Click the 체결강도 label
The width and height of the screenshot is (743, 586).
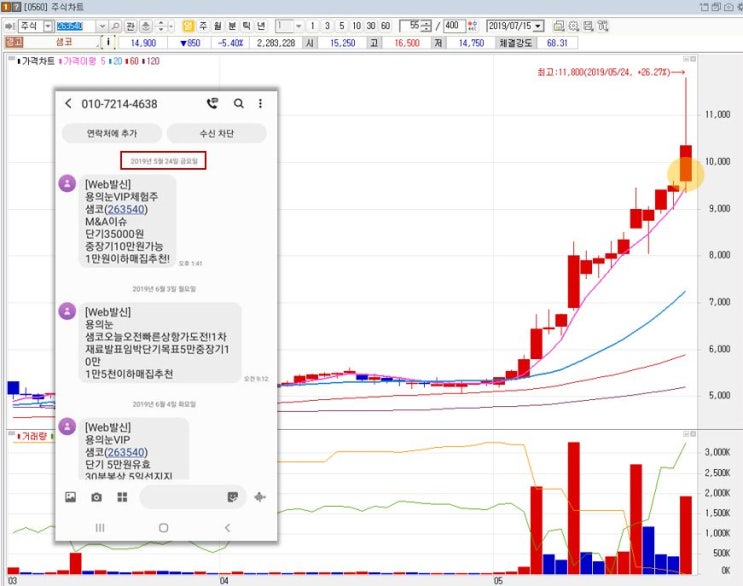click(x=516, y=43)
